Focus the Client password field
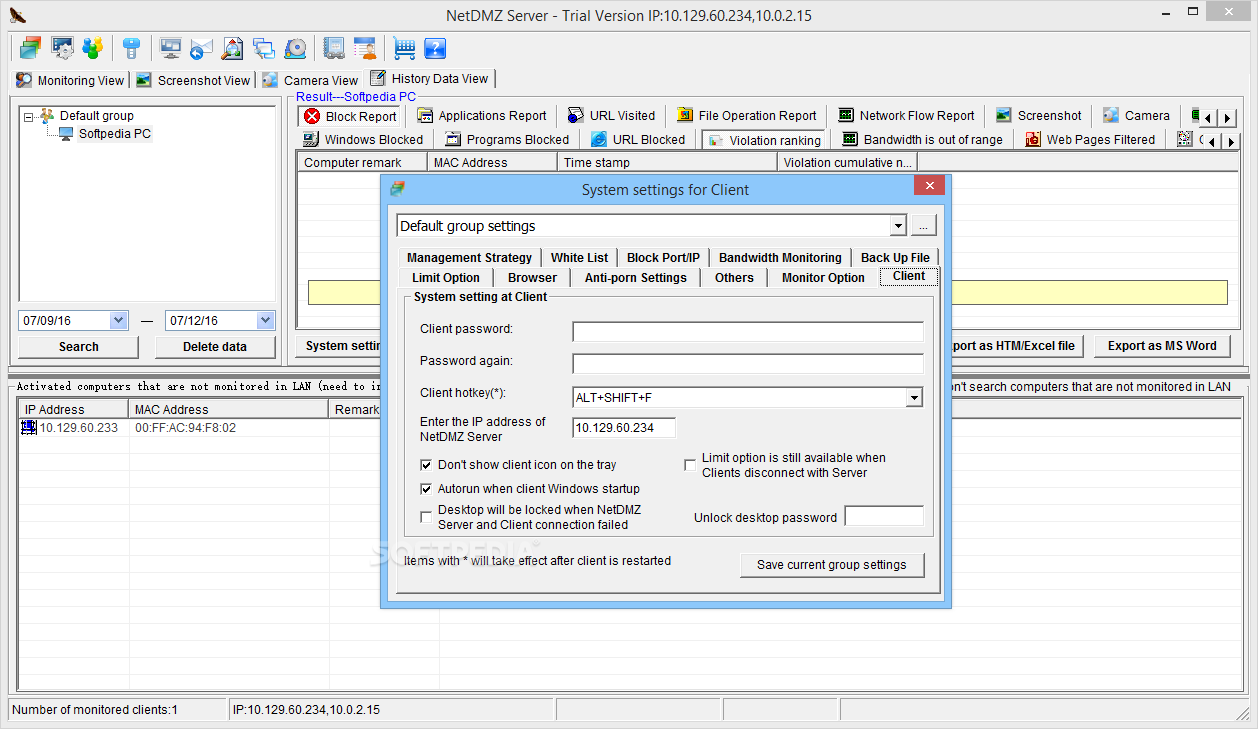 748,332
